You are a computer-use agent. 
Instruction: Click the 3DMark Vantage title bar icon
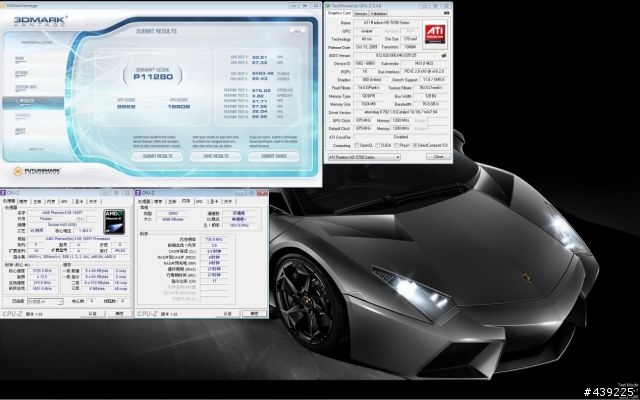point(3,5)
